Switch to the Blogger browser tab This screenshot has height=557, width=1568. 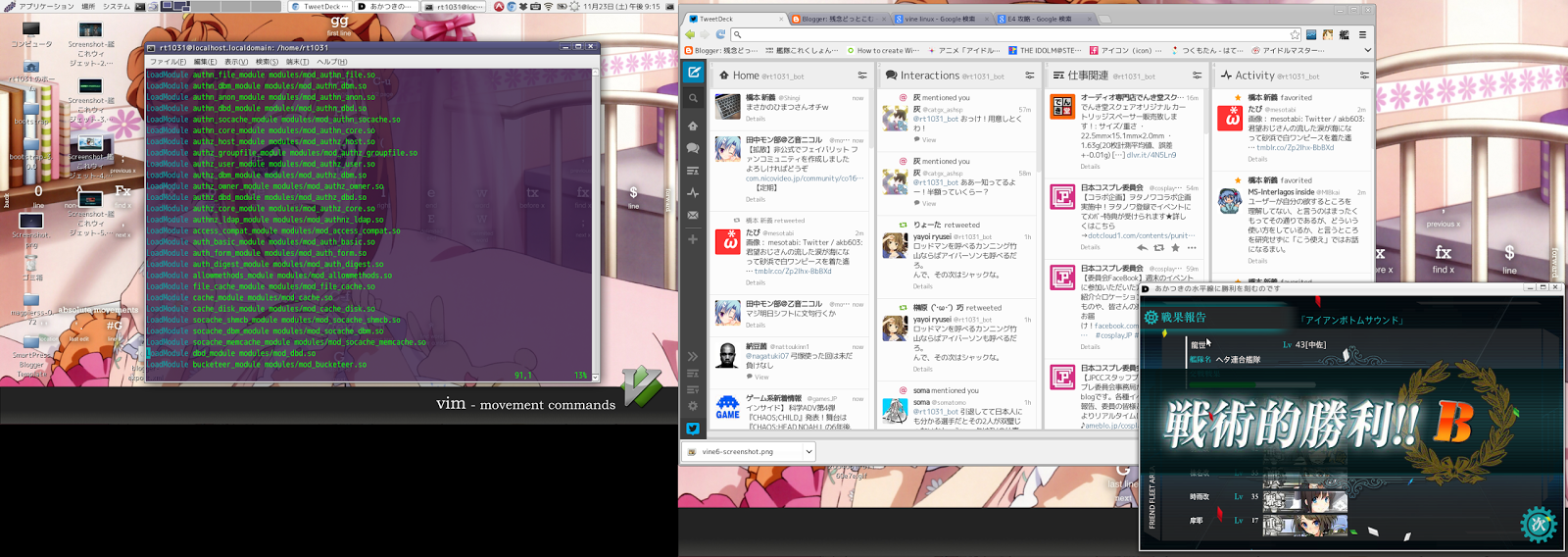tap(838, 19)
